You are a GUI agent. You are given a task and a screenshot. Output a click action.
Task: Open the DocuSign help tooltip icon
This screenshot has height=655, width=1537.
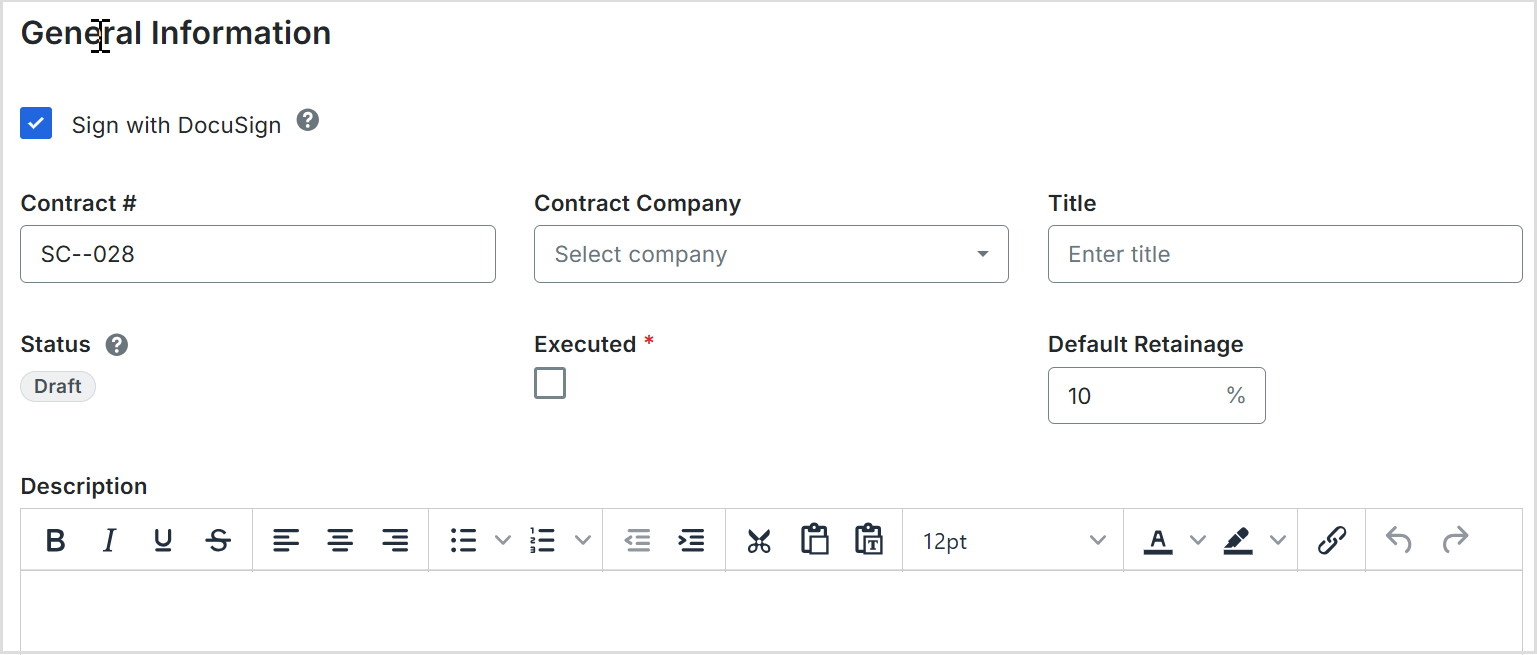(x=308, y=121)
